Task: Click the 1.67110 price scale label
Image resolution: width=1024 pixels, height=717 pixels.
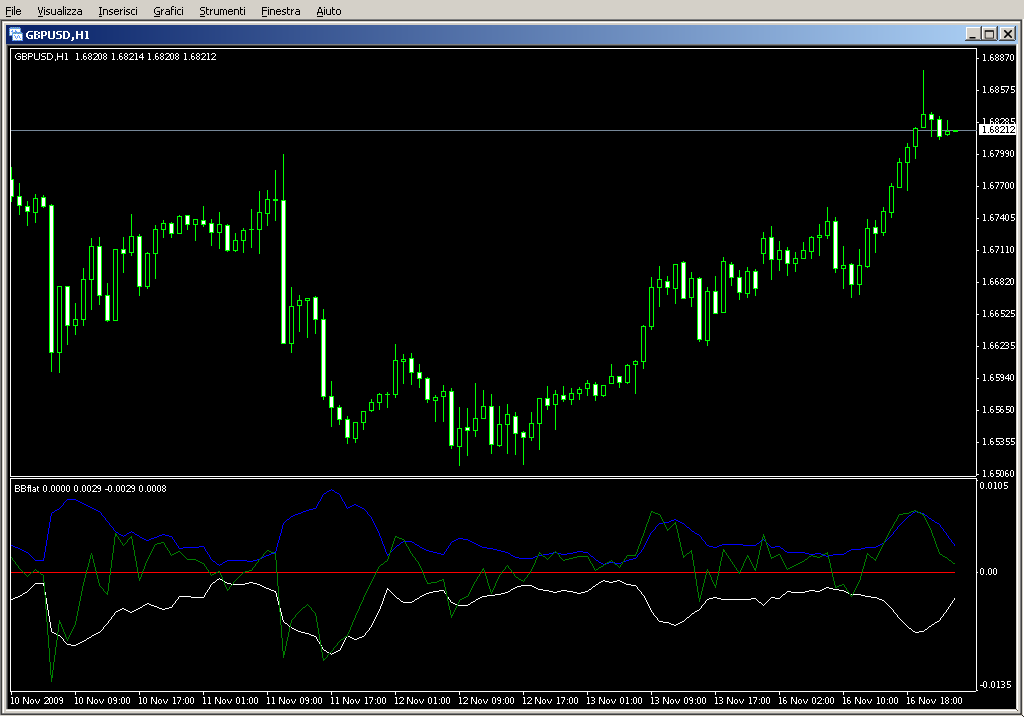Action: click(999, 249)
